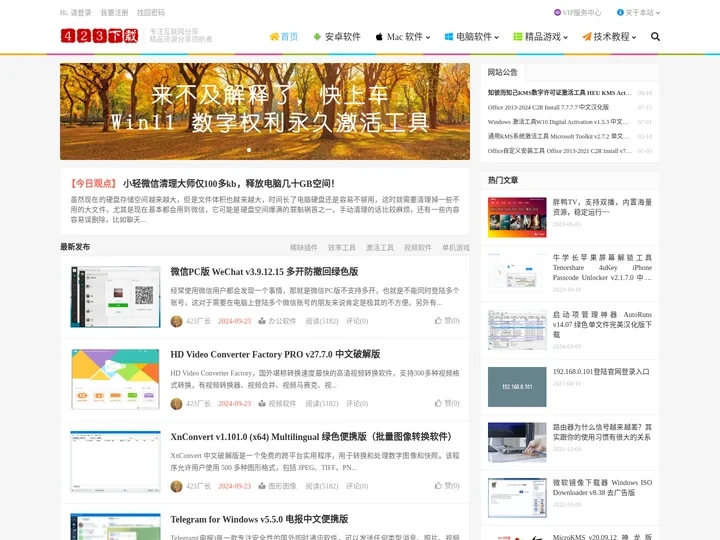Image resolution: width=720 pixels, height=540 pixels.
Task: Open HD Video Converter Factory PRO article title
Action: pyautogui.click(x=275, y=354)
